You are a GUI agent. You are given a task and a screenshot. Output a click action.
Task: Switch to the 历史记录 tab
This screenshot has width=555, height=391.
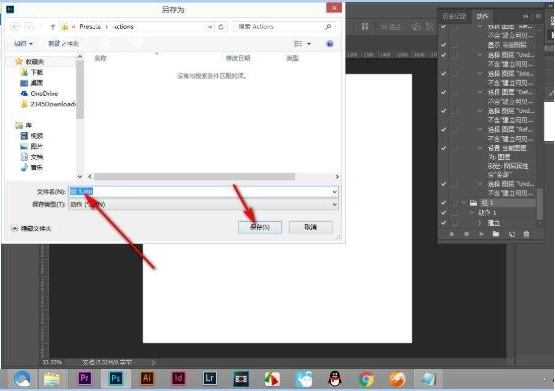pyautogui.click(x=454, y=16)
